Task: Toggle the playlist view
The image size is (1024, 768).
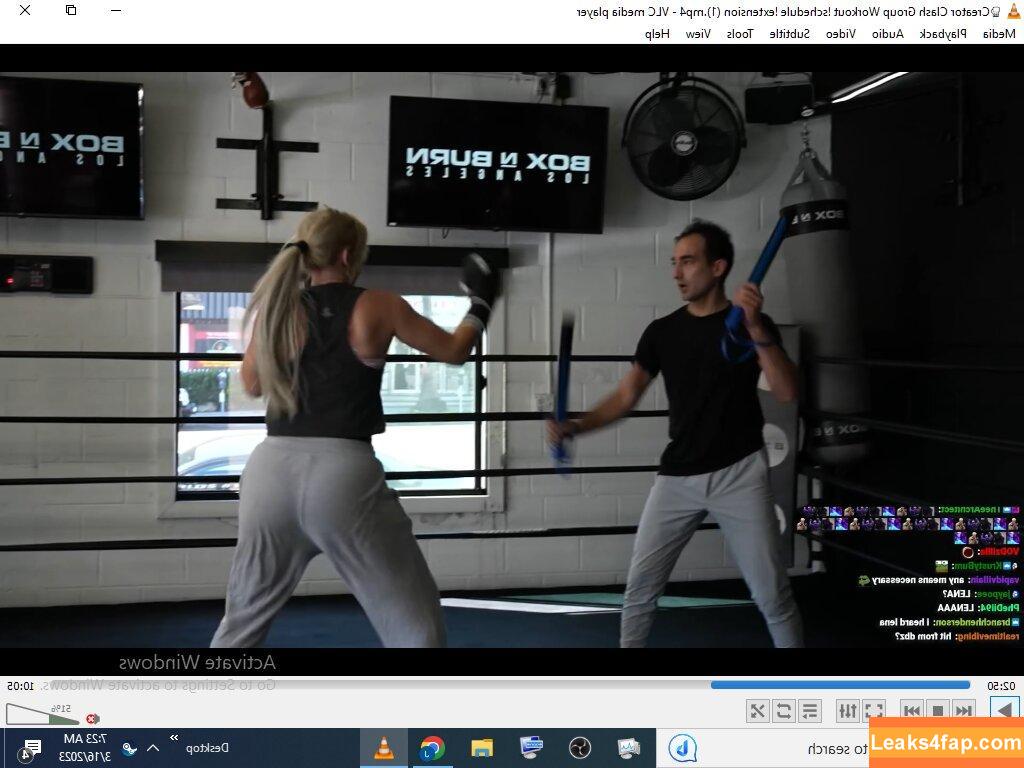Action: 810,711
